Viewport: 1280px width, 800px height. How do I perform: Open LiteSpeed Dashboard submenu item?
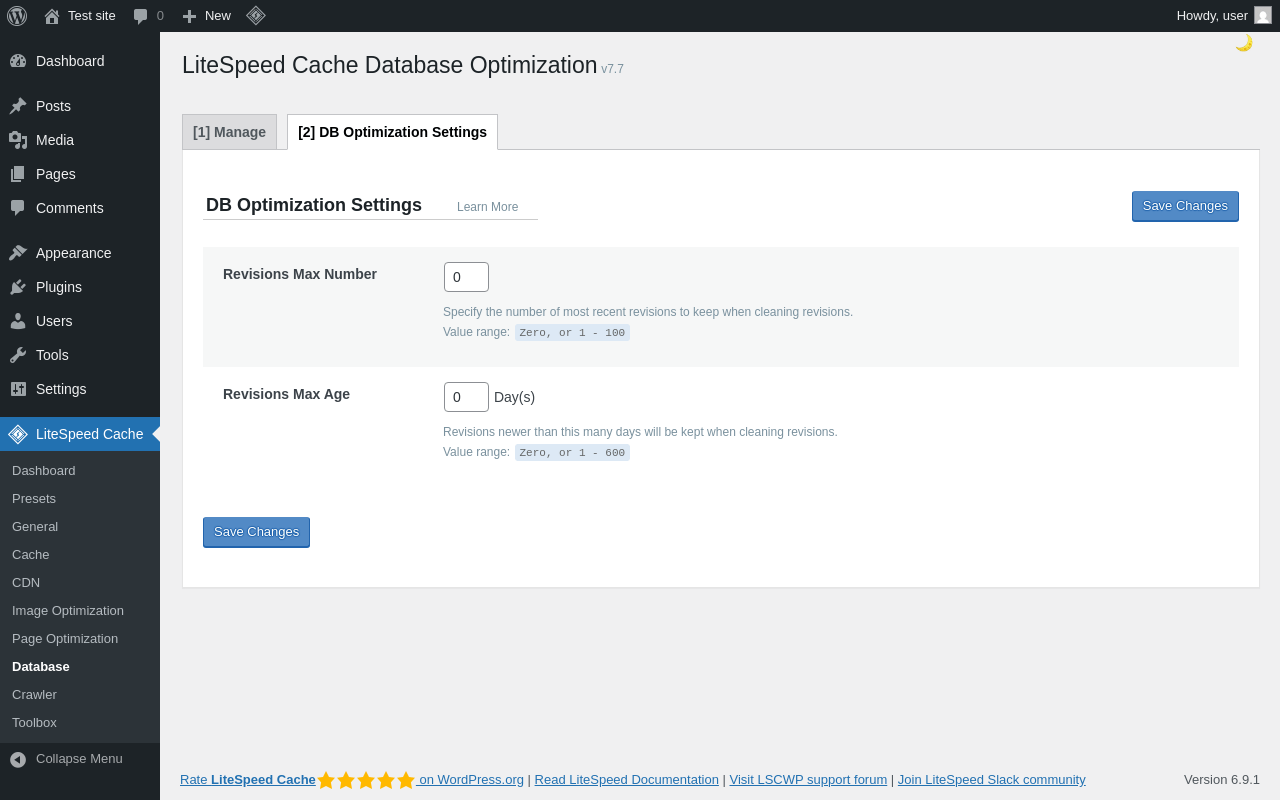[80, 471]
